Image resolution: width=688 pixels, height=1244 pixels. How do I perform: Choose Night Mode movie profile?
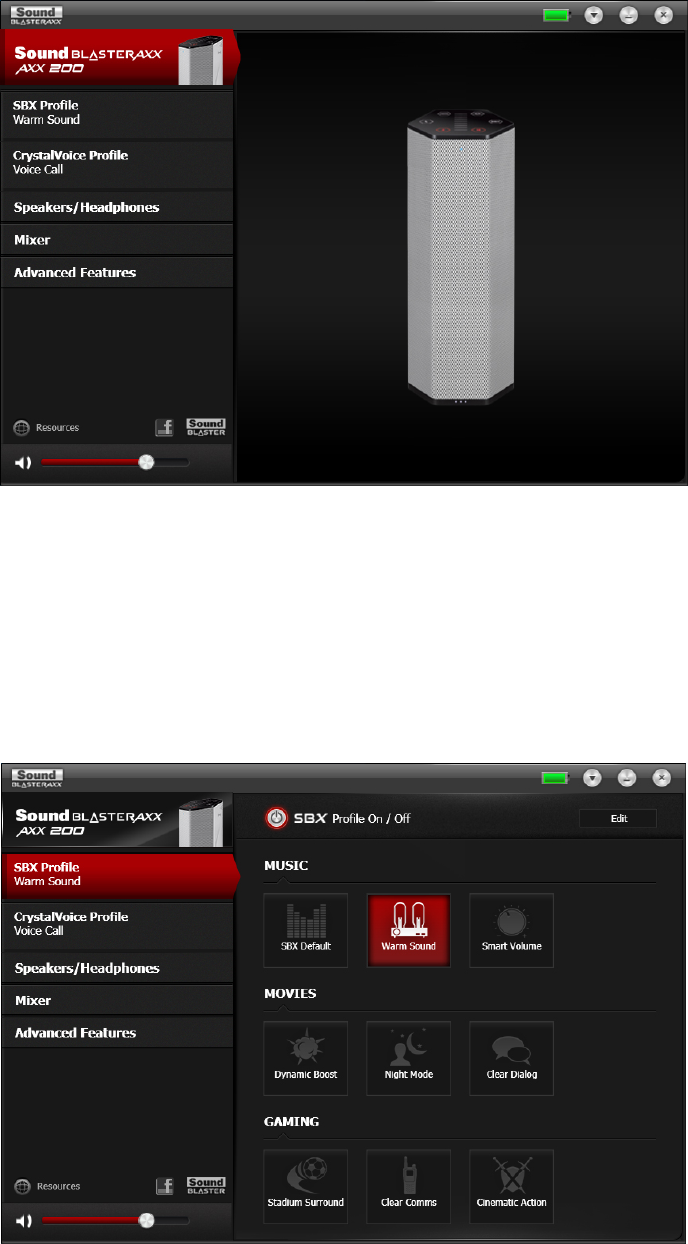point(408,1058)
